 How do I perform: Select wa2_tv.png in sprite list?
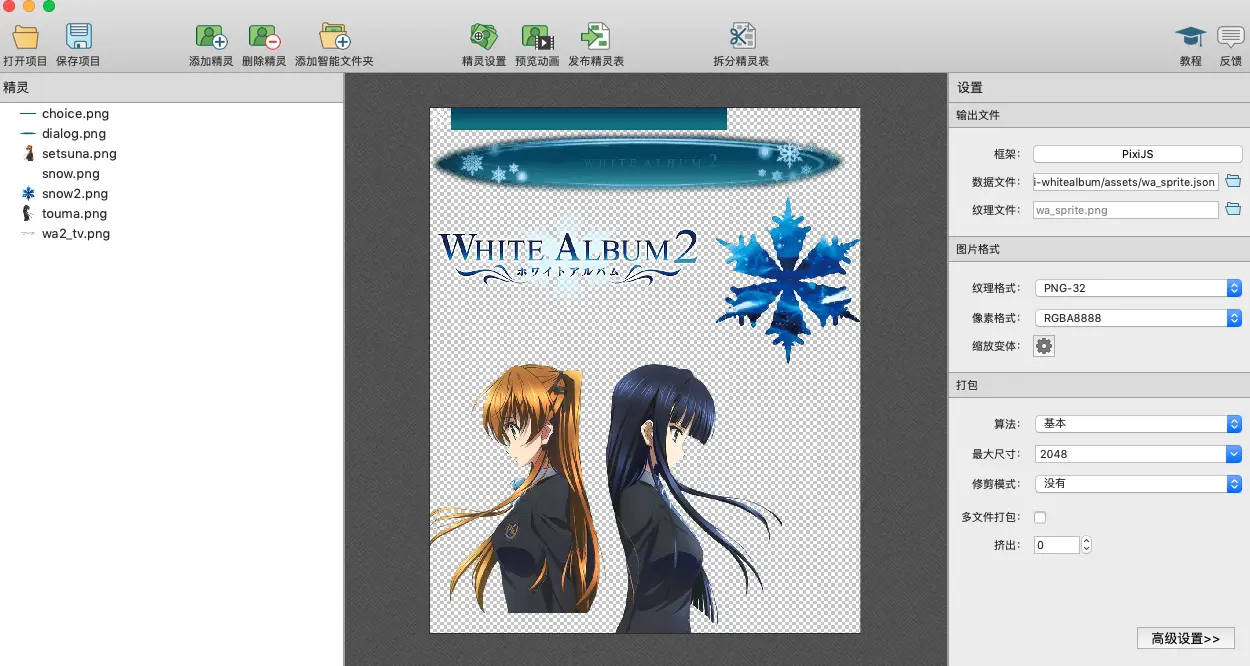[x=76, y=234]
